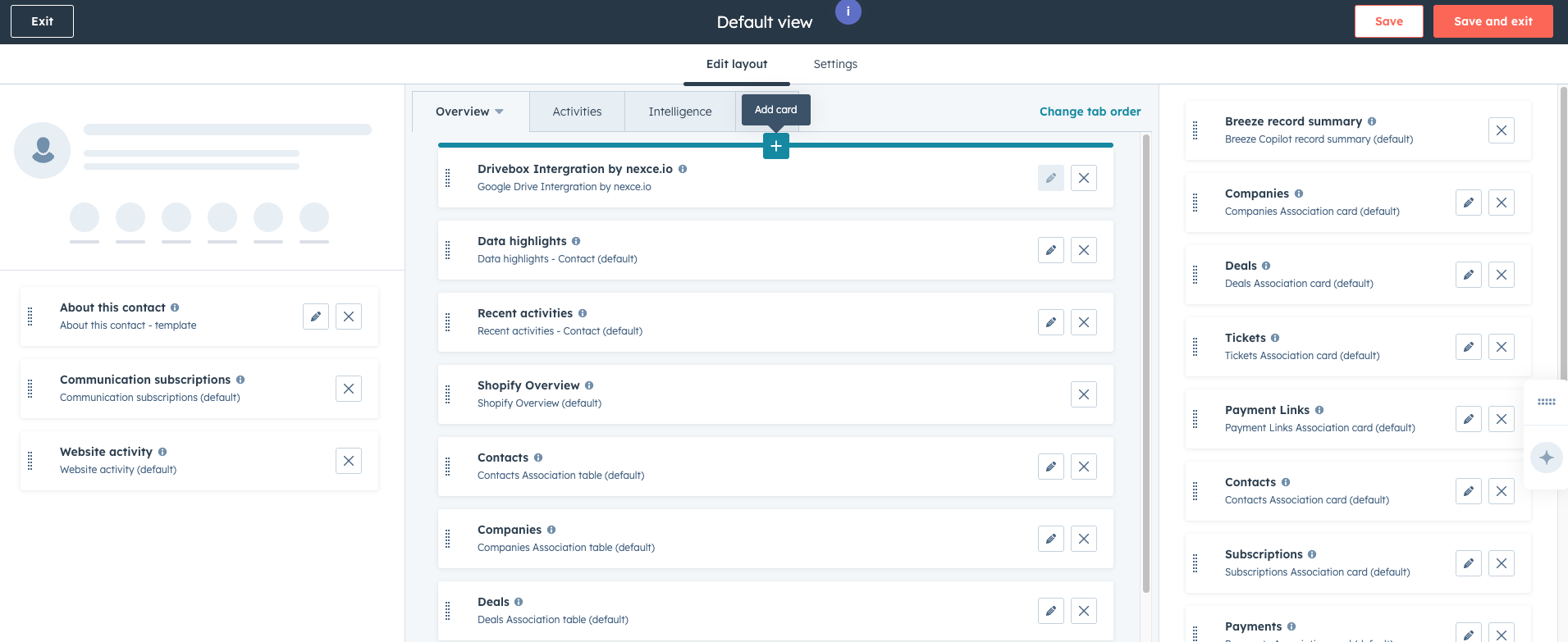1568x642 pixels.
Task: Edit the Contacts Association table card
Action: 1050,467
